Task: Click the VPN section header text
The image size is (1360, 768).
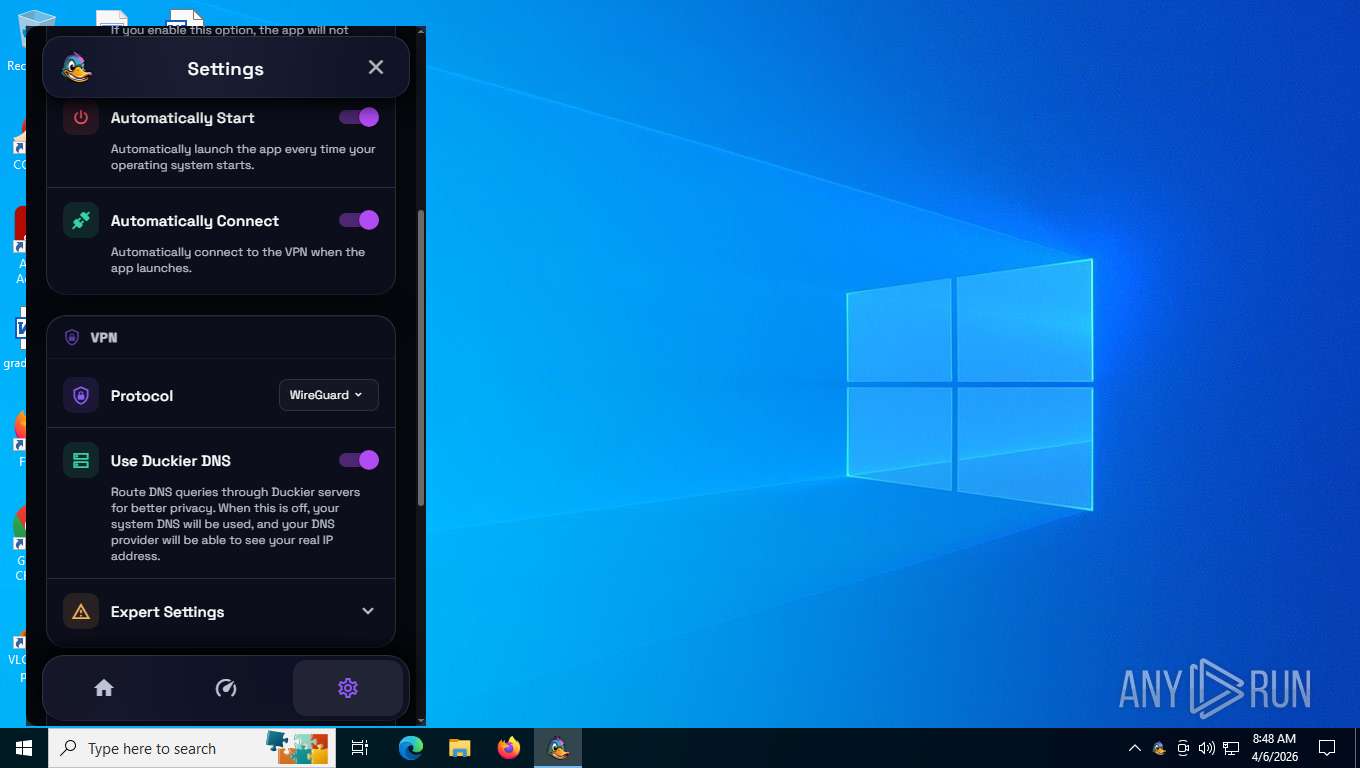Action: click(104, 338)
